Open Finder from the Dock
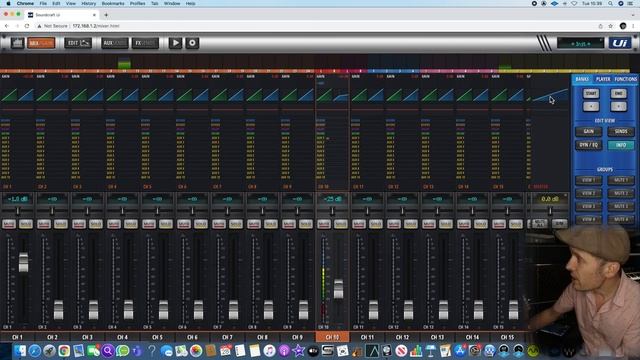This screenshot has height=360, width=640. [20, 351]
